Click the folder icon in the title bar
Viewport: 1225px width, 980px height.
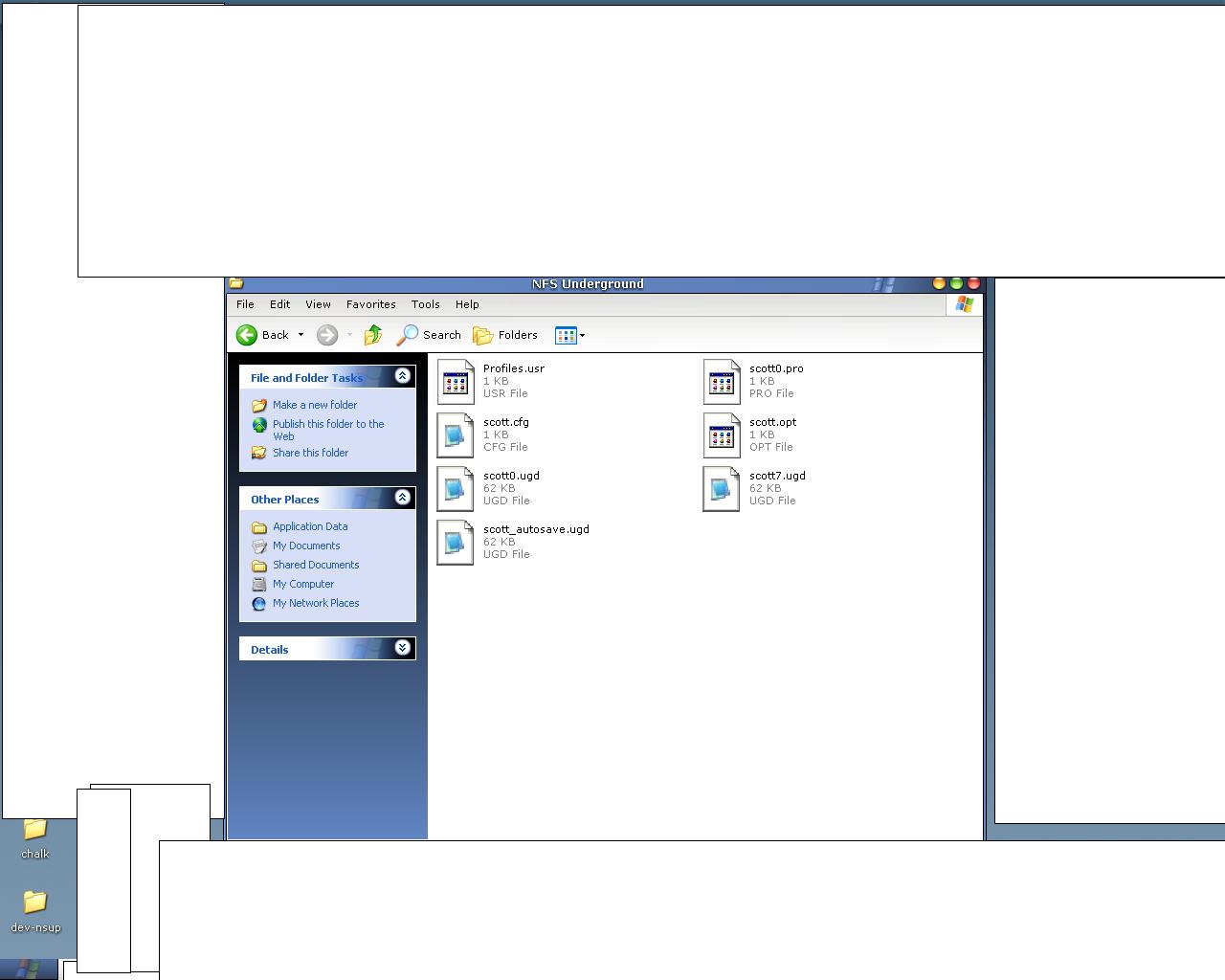tap(236, 283)
